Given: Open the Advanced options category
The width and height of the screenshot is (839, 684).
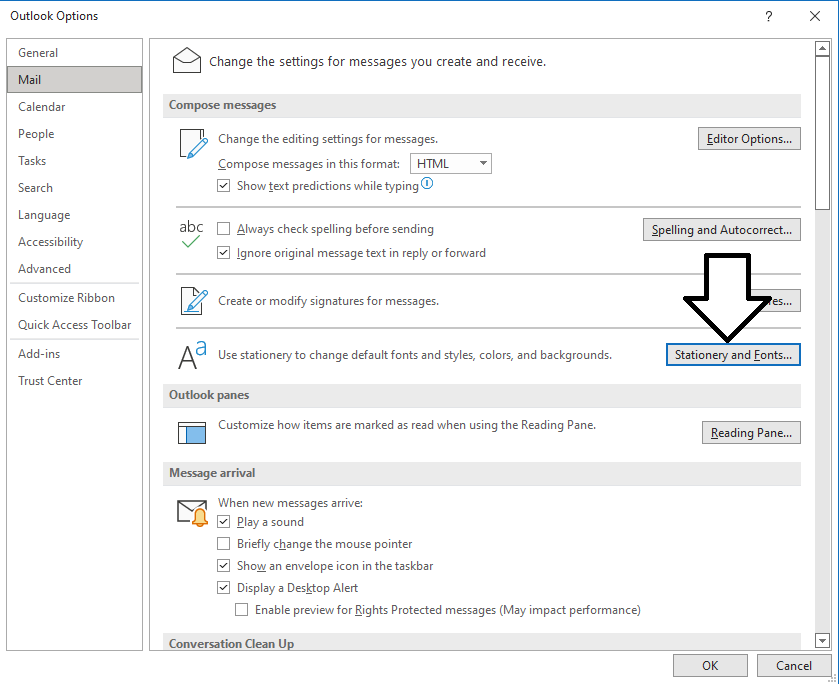Looking at the screenshot, I should pos(74,269).
